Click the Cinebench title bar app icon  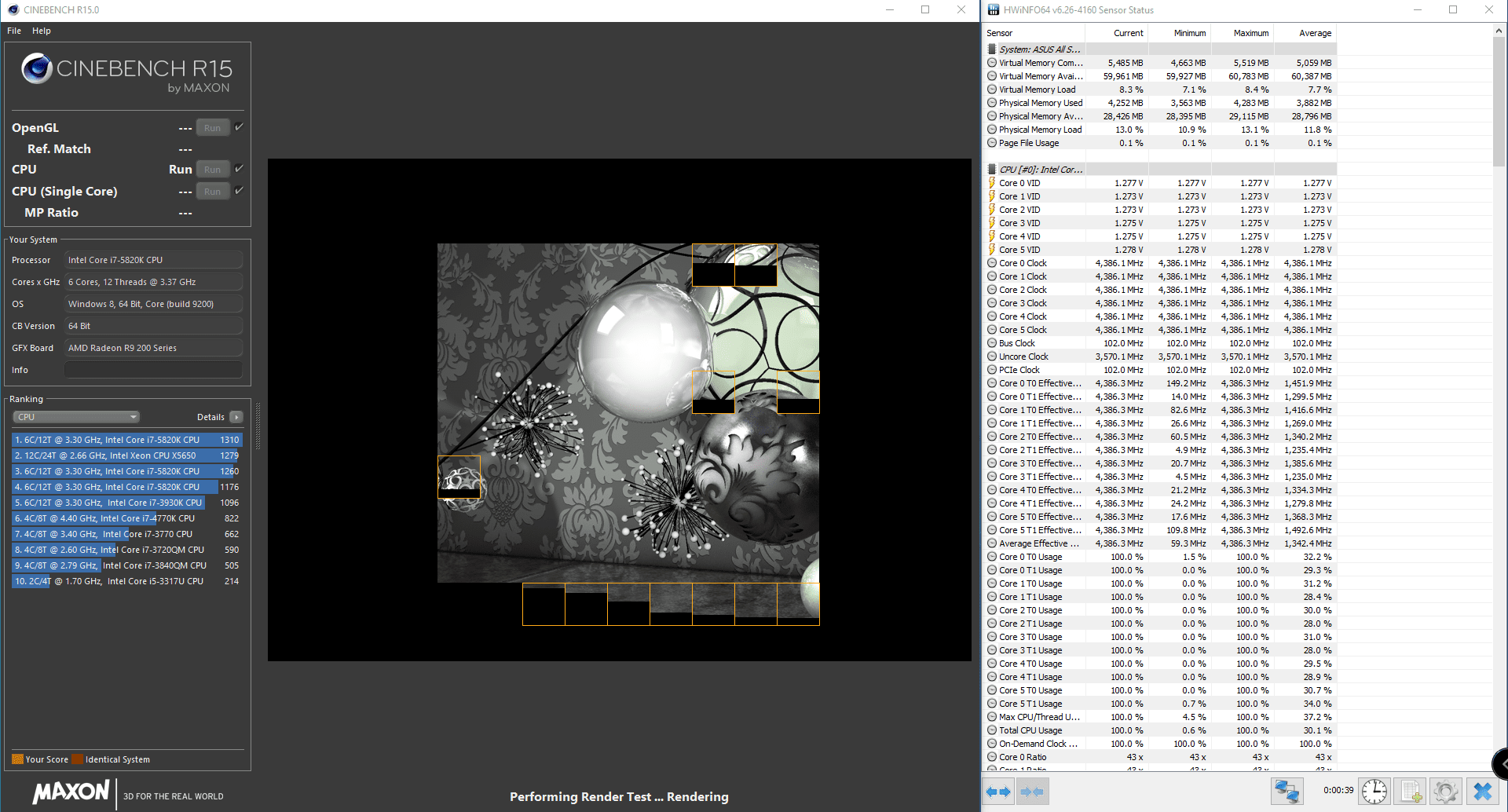click(x=13, y=10)
